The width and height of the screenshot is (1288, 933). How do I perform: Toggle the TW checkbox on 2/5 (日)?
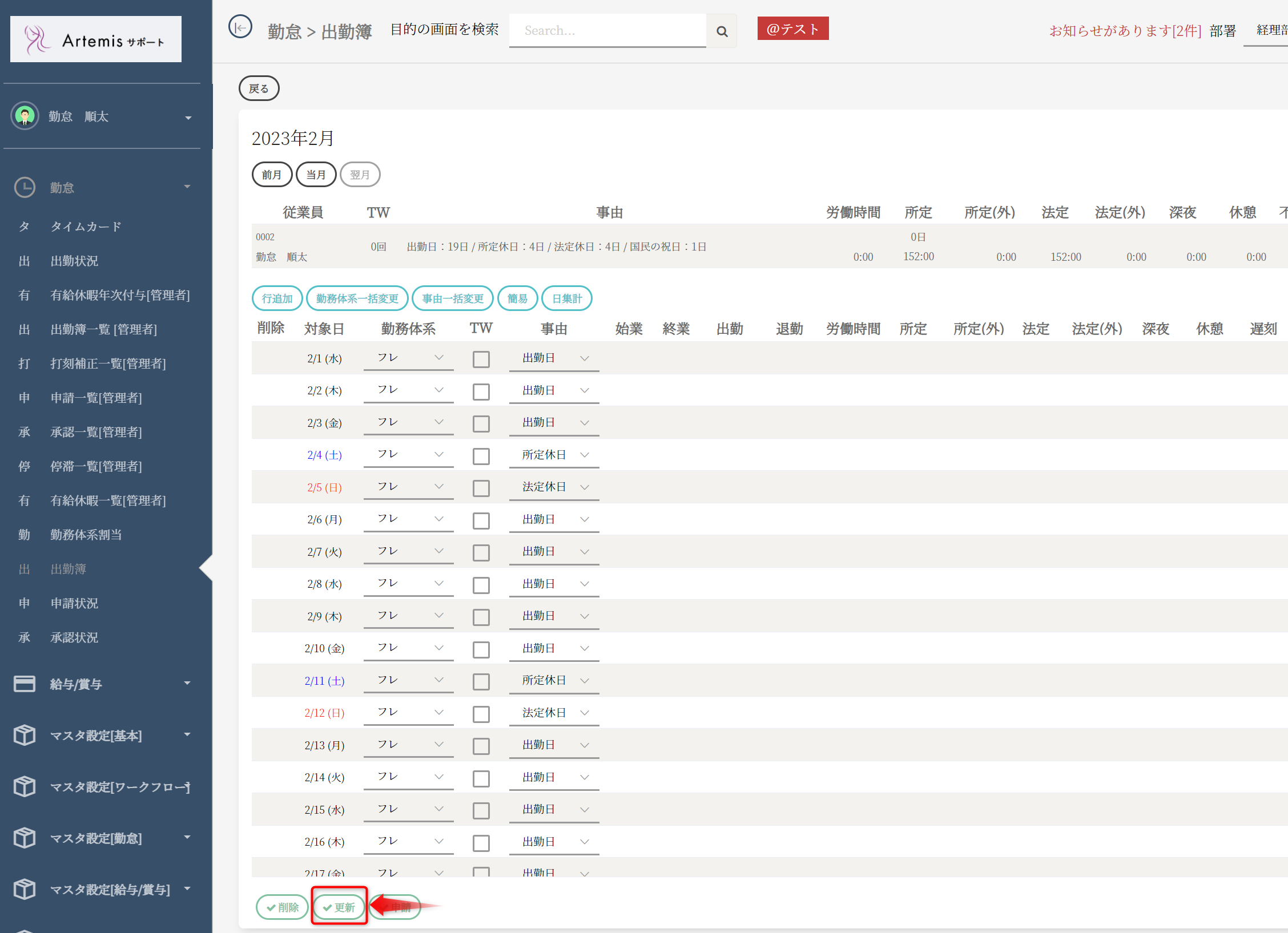coord(481,488)
